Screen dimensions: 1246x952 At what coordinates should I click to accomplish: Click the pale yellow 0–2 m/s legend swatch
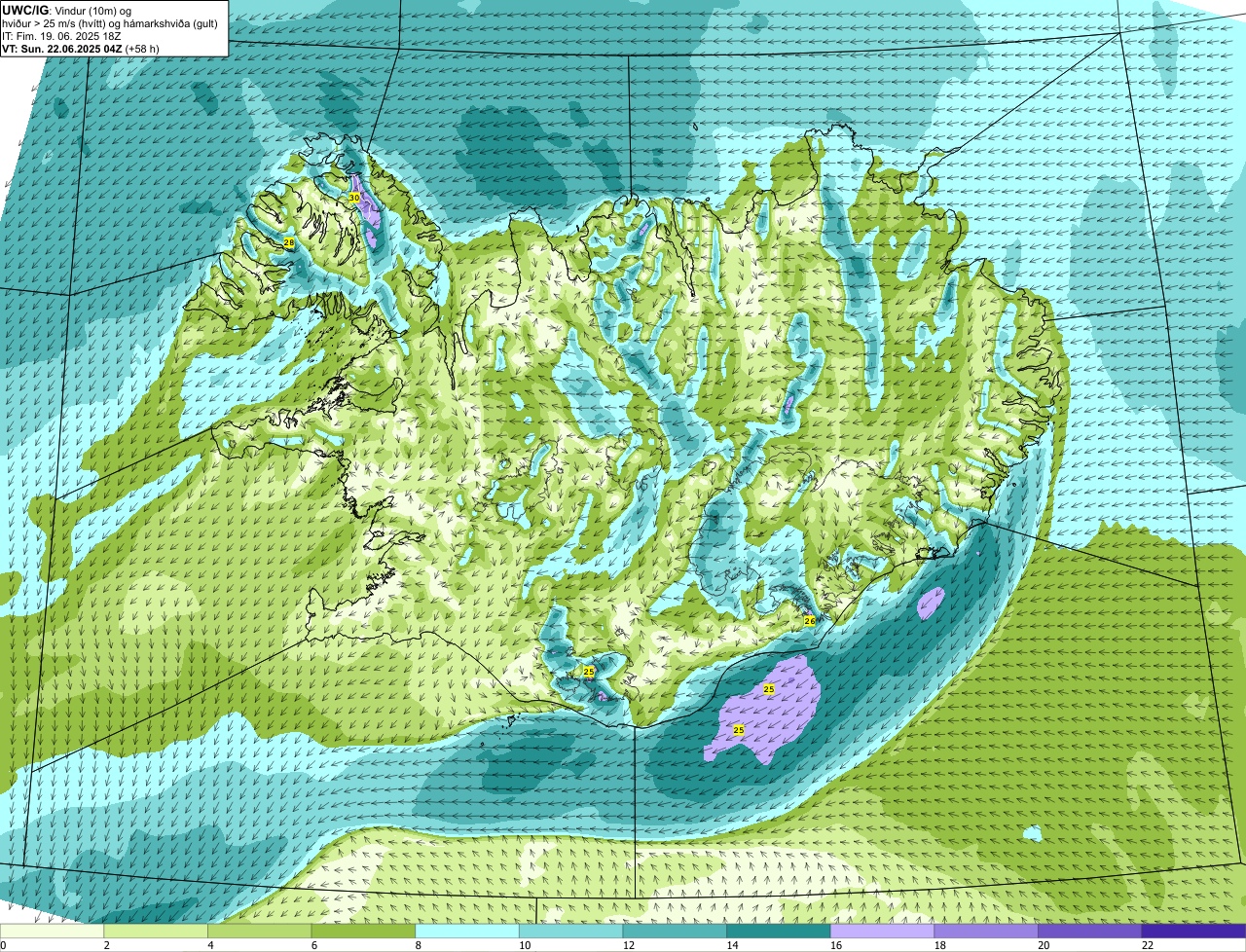(x=52, y=931)
